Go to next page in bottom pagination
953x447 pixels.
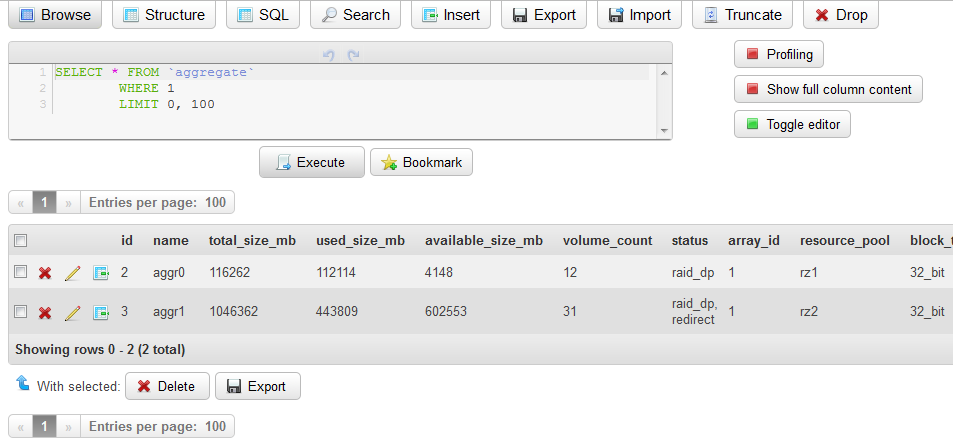tap(68, 426)
